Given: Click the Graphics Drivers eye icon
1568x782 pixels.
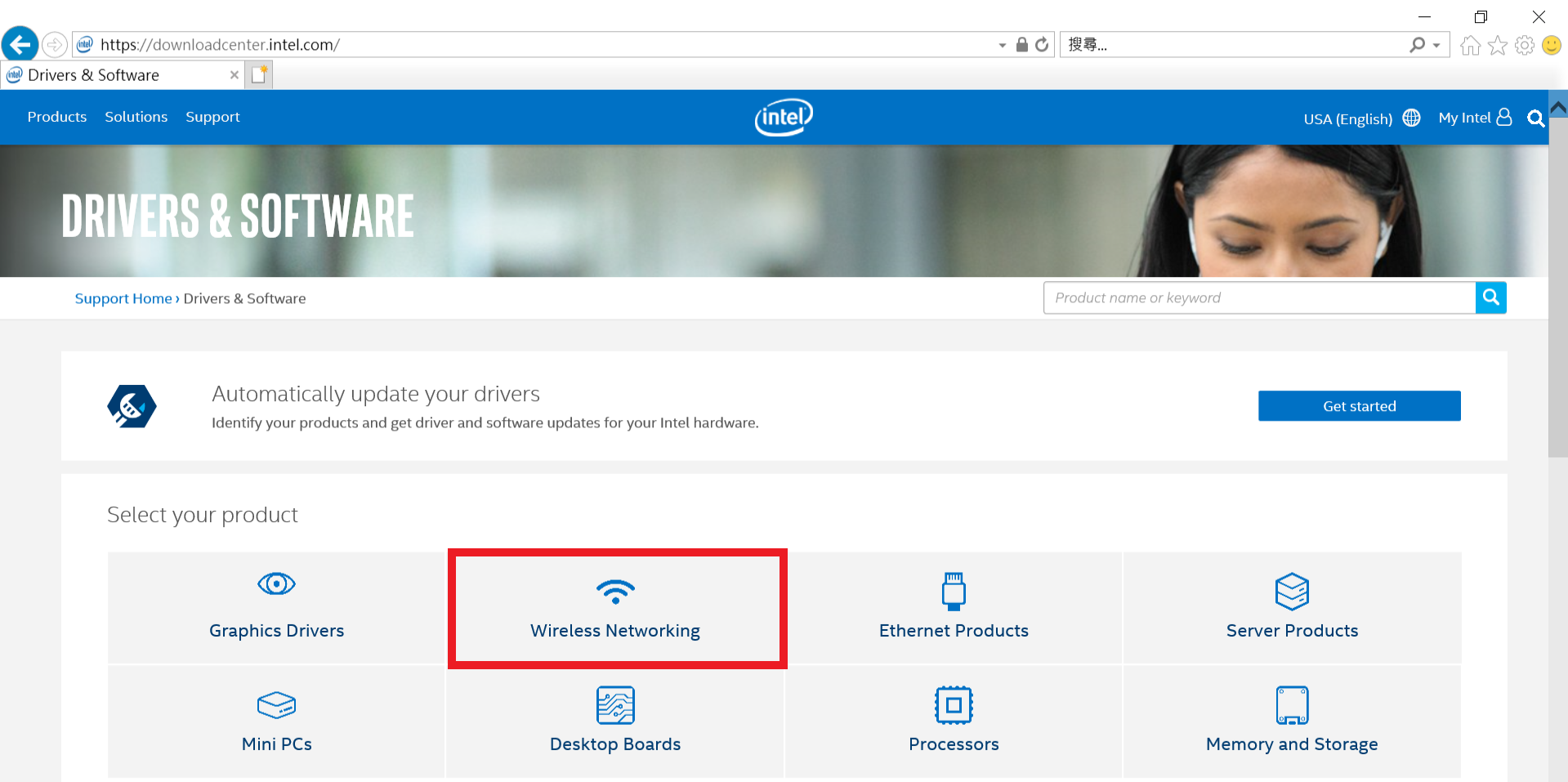Looking at the screenshot, I should [276, 583].
